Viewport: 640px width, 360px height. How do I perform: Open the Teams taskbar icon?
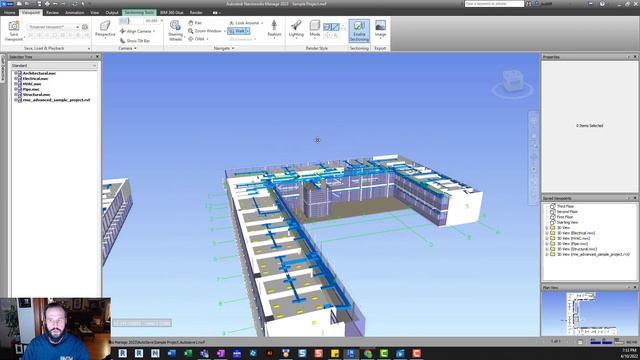tap(204, 353)
